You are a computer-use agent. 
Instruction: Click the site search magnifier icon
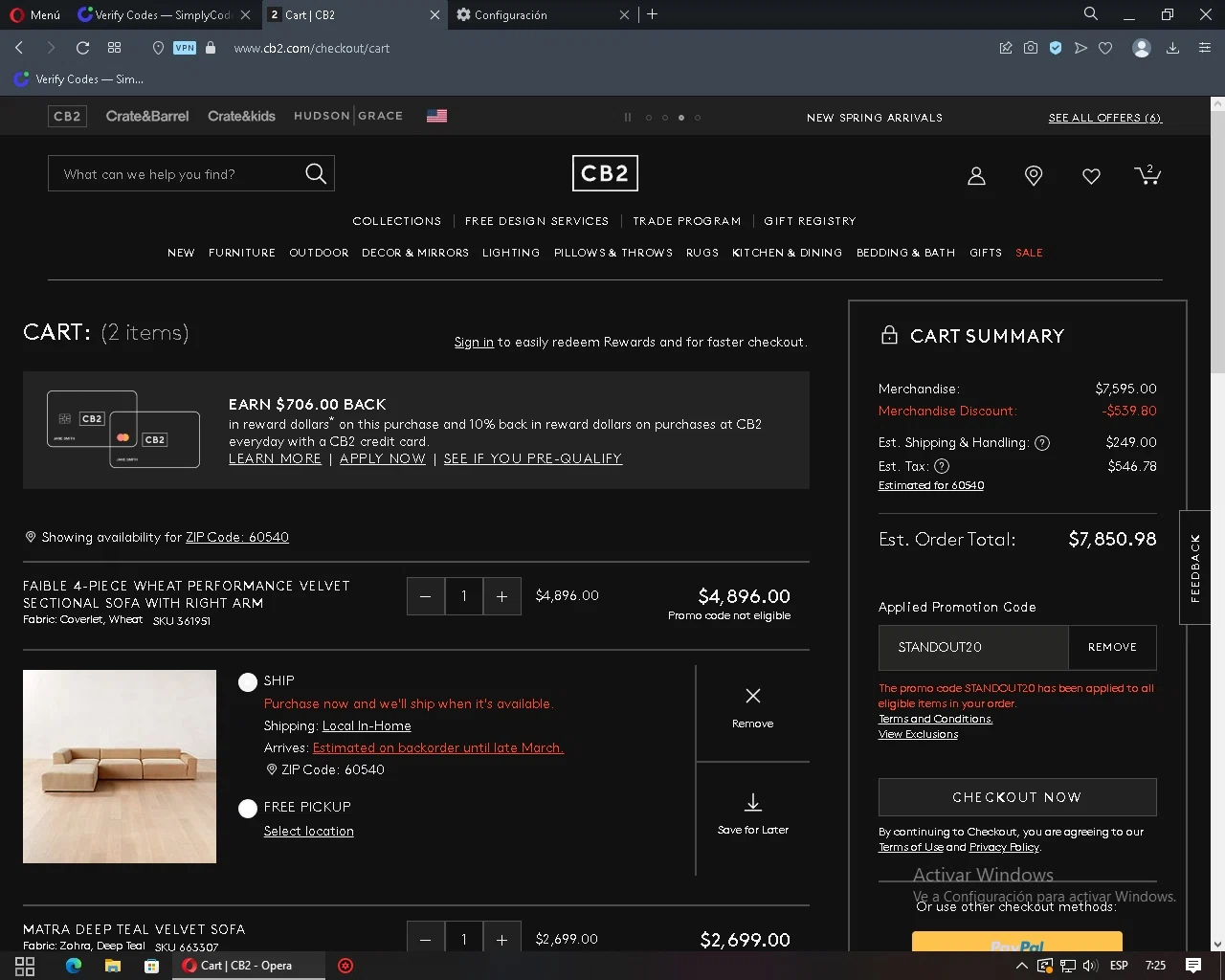(316, 173)
